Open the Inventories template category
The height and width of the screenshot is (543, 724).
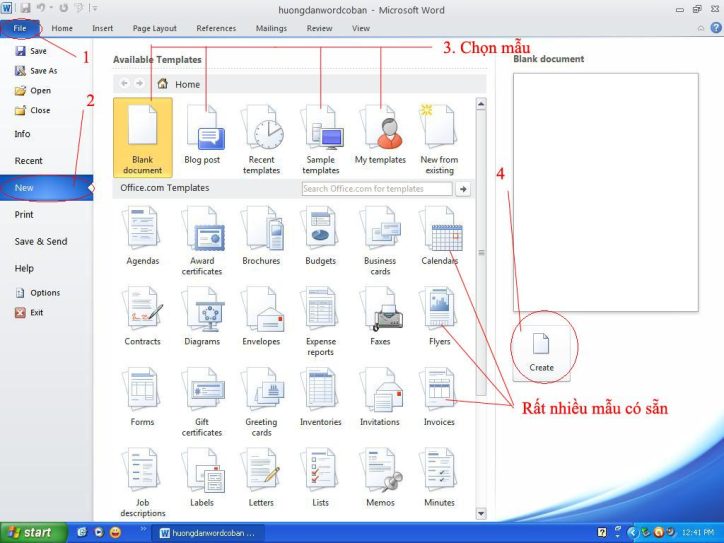321,397
